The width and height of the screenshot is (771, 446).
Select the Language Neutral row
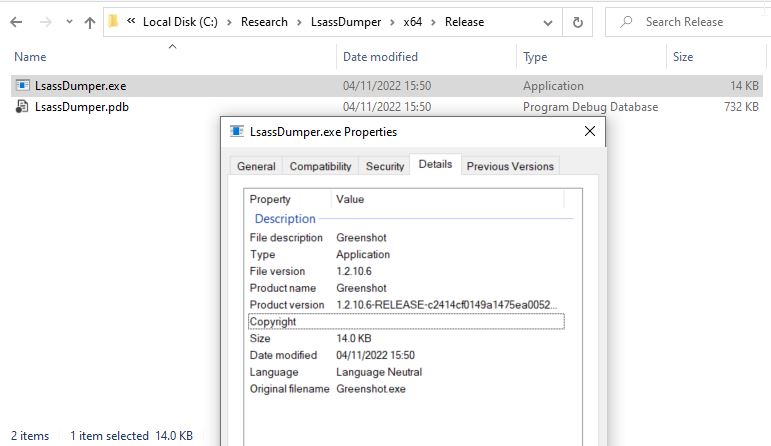[406, 372]
